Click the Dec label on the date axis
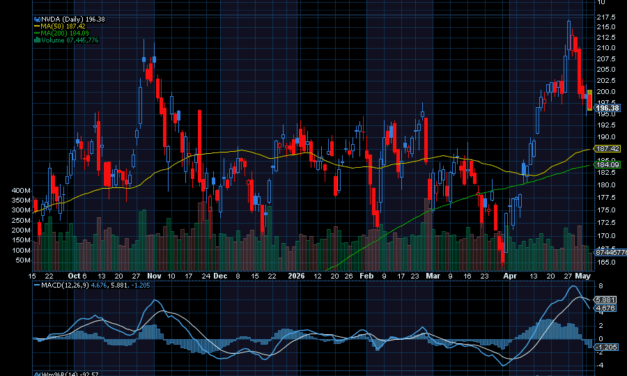This screenshot has height=376, width=627. [220, 276]
